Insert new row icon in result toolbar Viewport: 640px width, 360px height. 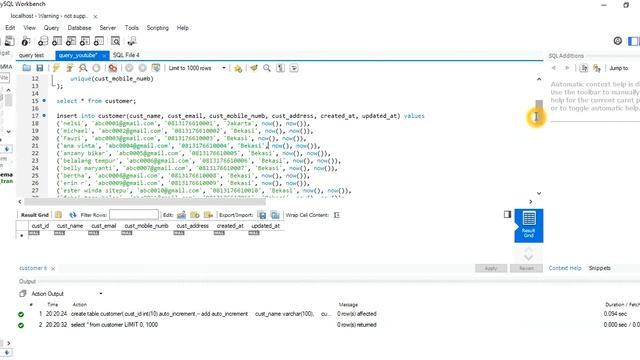(195, 215)
